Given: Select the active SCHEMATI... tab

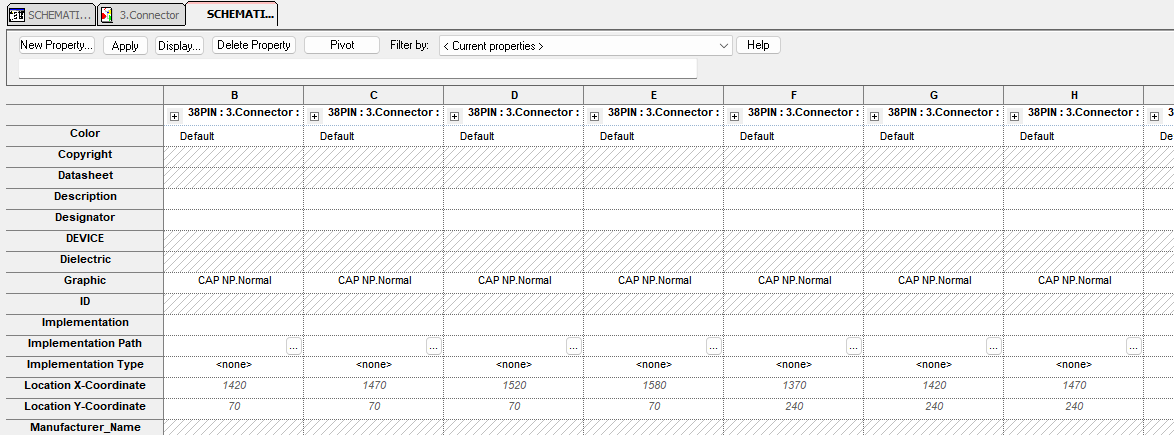Looking at the screenshot, I should pyautogui.click(x=231, y=14).
